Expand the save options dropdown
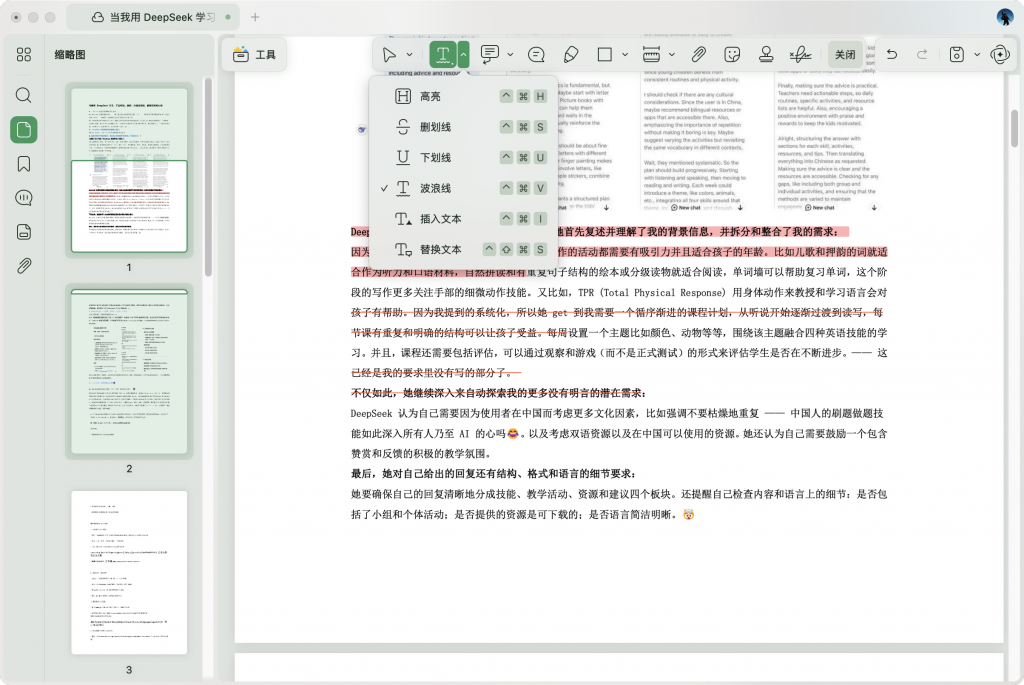Screen dimensions: 1024x685 pos(977,55)
